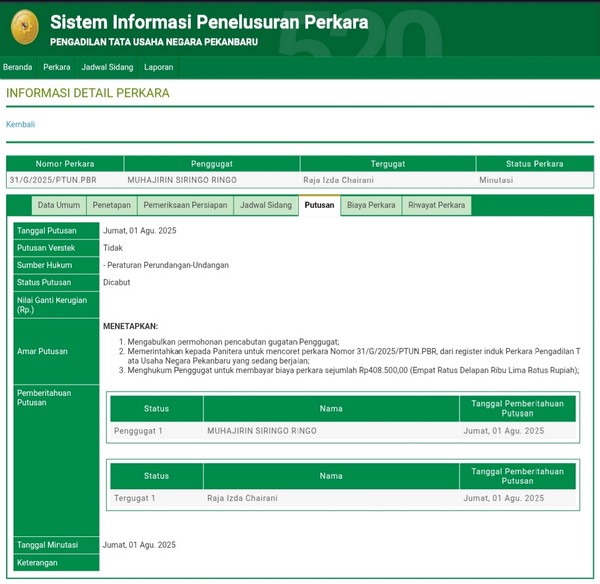Click Raja Izda Chairani in Tergugat 1 row

242,497
